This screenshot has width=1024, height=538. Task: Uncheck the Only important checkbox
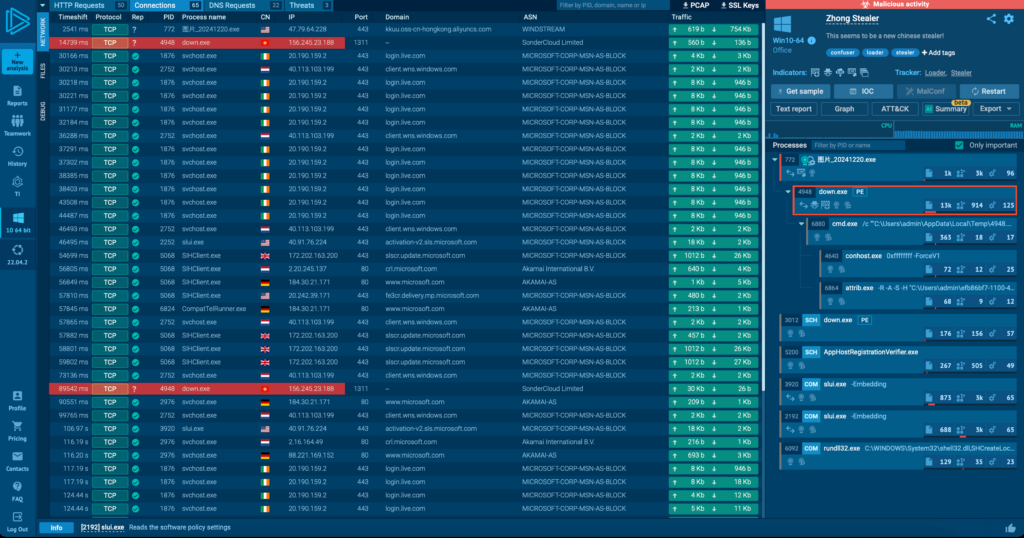coord(959,145)
